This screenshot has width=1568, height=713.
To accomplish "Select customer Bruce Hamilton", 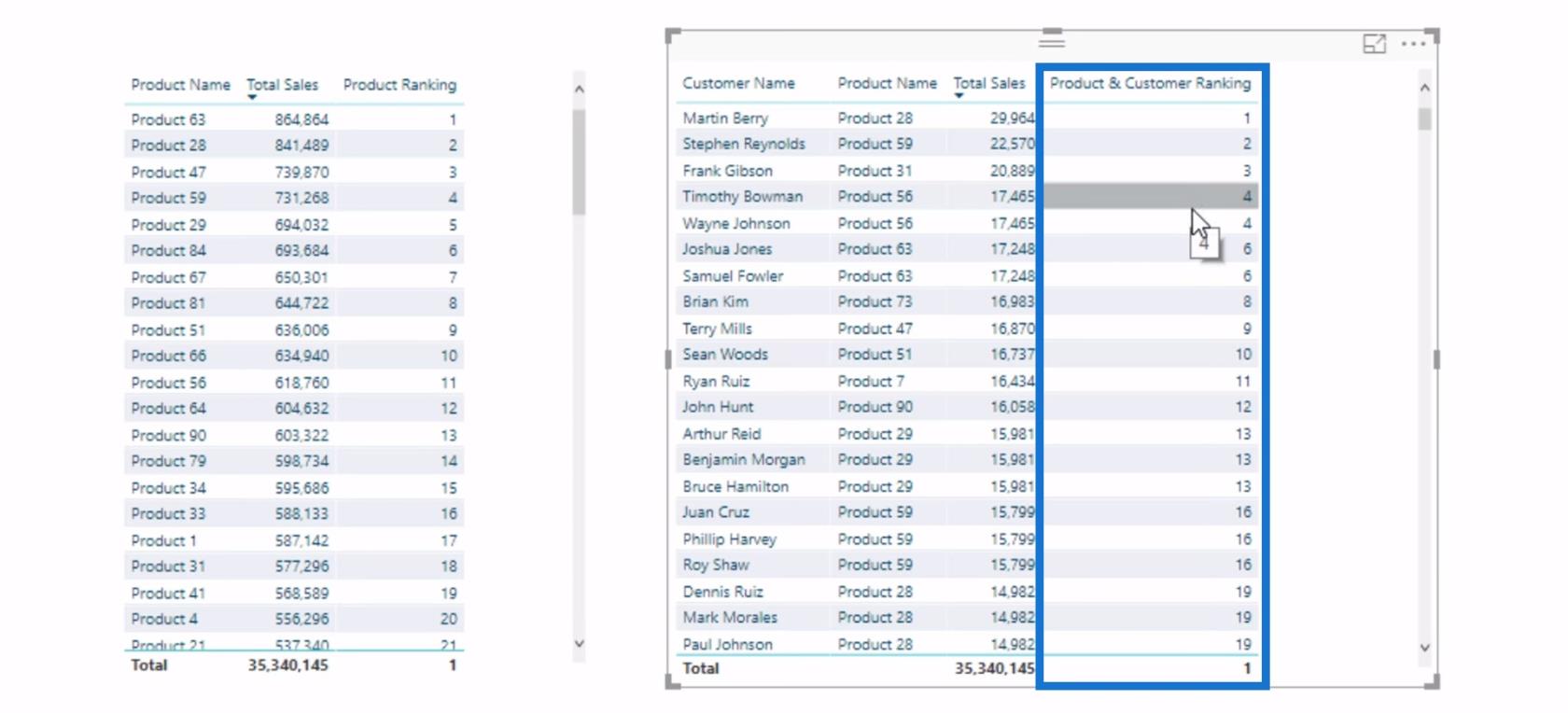I will click(735, 487).
